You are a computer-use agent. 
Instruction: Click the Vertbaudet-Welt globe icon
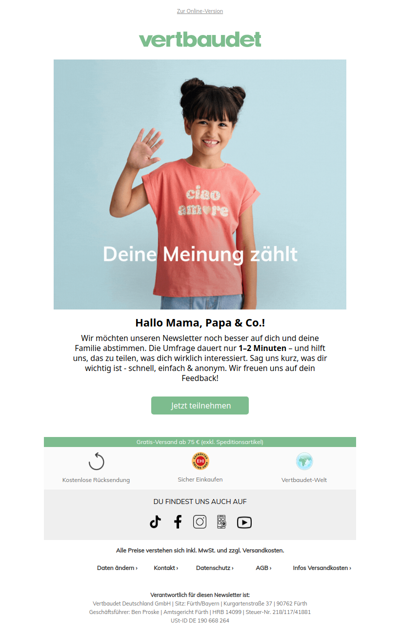[x=304, y=461]
